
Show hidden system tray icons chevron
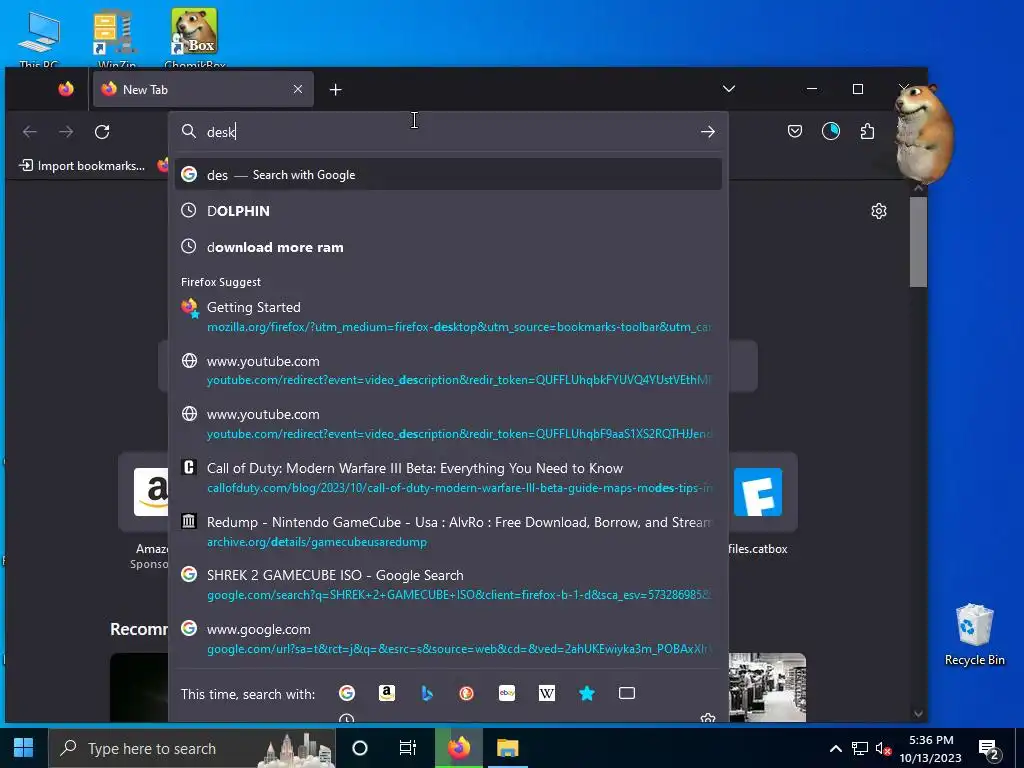pyautogui.click(x=835, y=748)
